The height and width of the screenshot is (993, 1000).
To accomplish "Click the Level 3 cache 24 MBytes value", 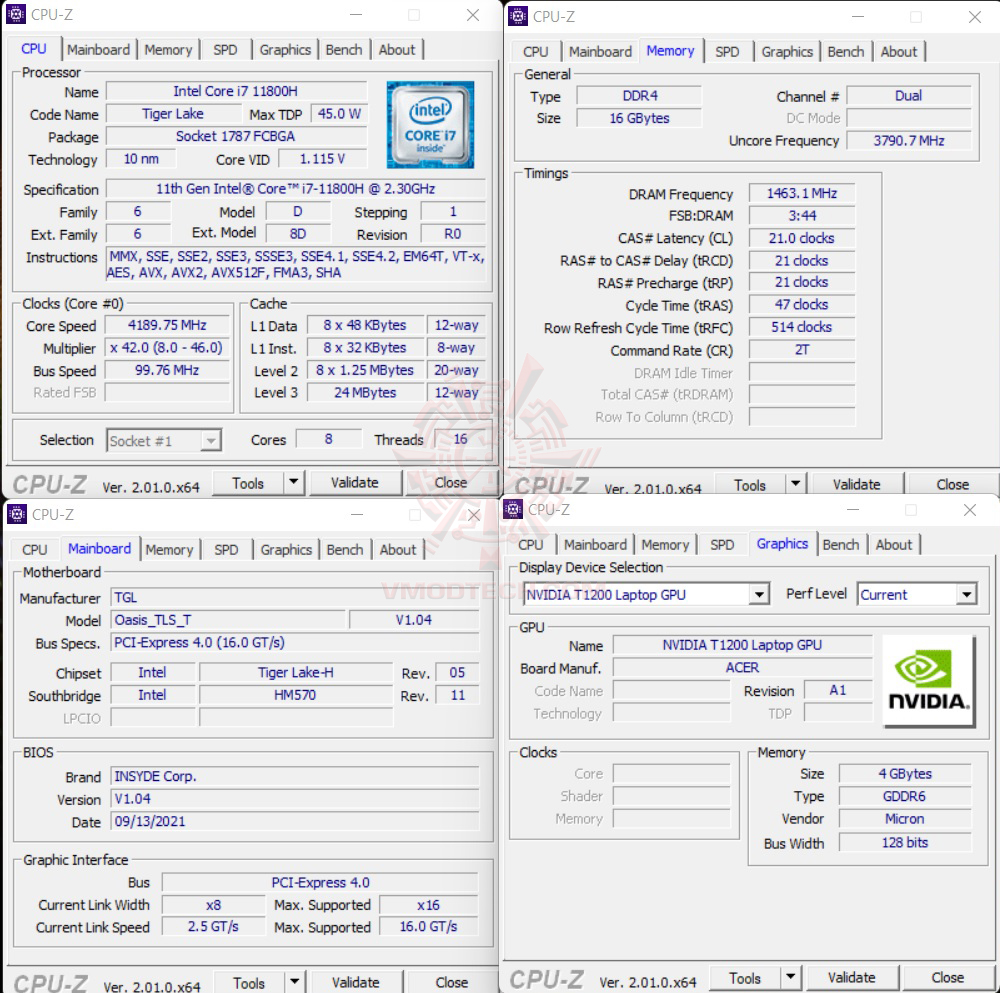I will point(365,393).
